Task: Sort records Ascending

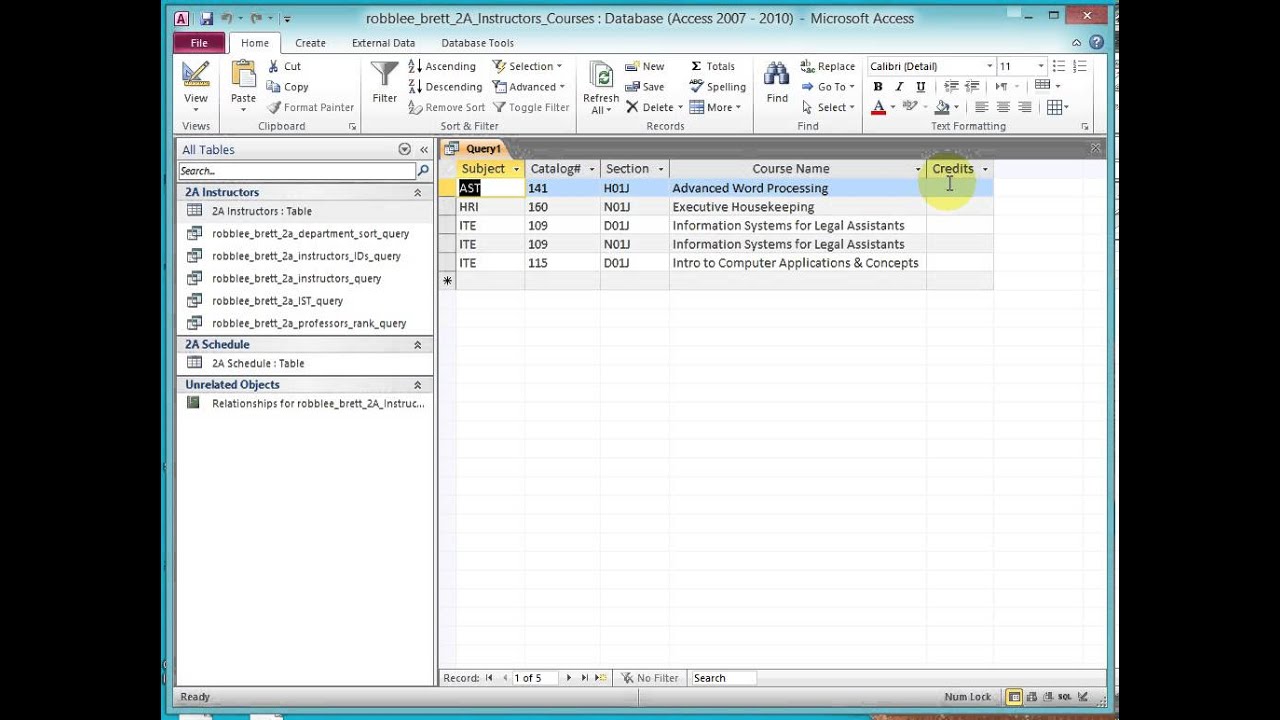Action: click(x=441, y=66)
